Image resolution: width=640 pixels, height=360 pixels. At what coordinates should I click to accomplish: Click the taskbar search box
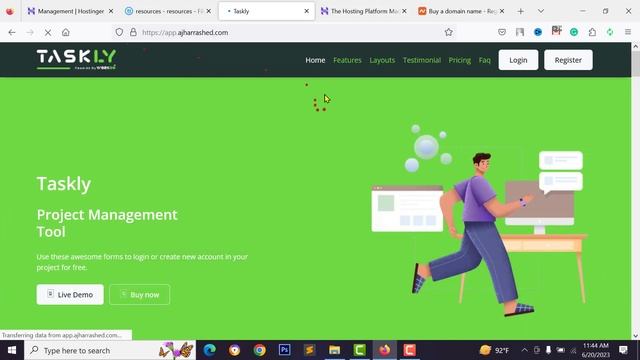(110, 350)
